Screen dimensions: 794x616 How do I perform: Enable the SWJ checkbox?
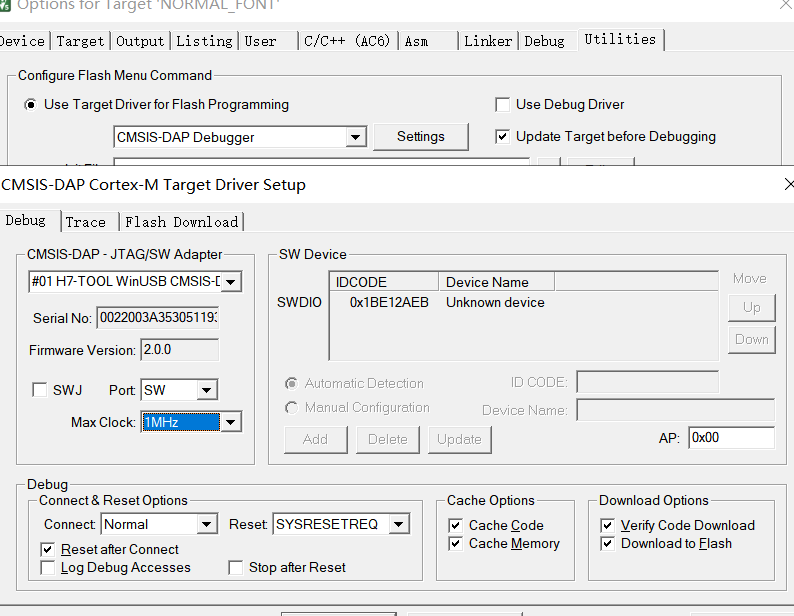pos(40,390)
